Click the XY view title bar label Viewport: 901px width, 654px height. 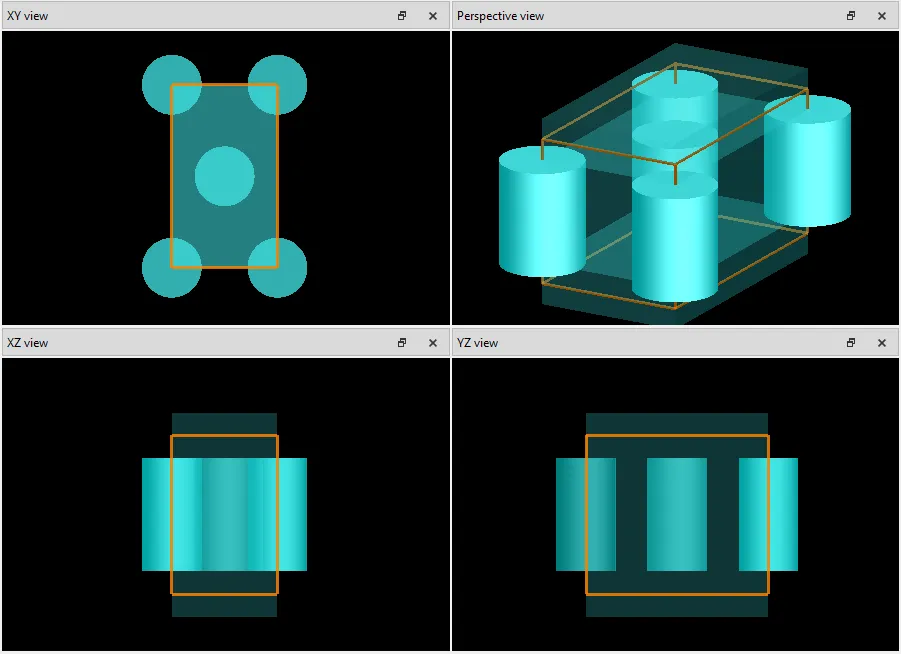click(28, 16)
